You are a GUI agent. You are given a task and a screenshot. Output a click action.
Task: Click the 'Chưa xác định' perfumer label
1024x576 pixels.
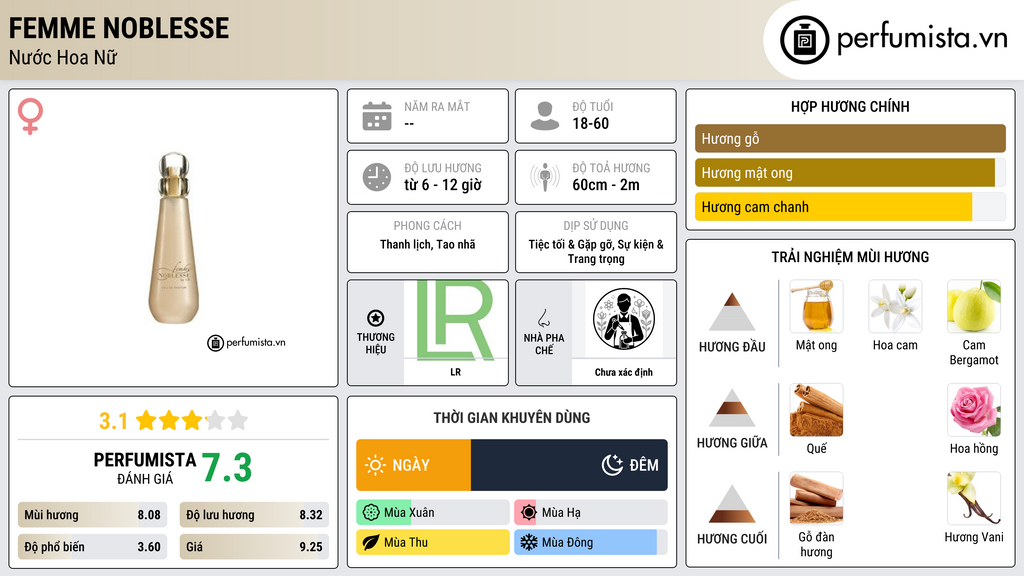(624, 372)
